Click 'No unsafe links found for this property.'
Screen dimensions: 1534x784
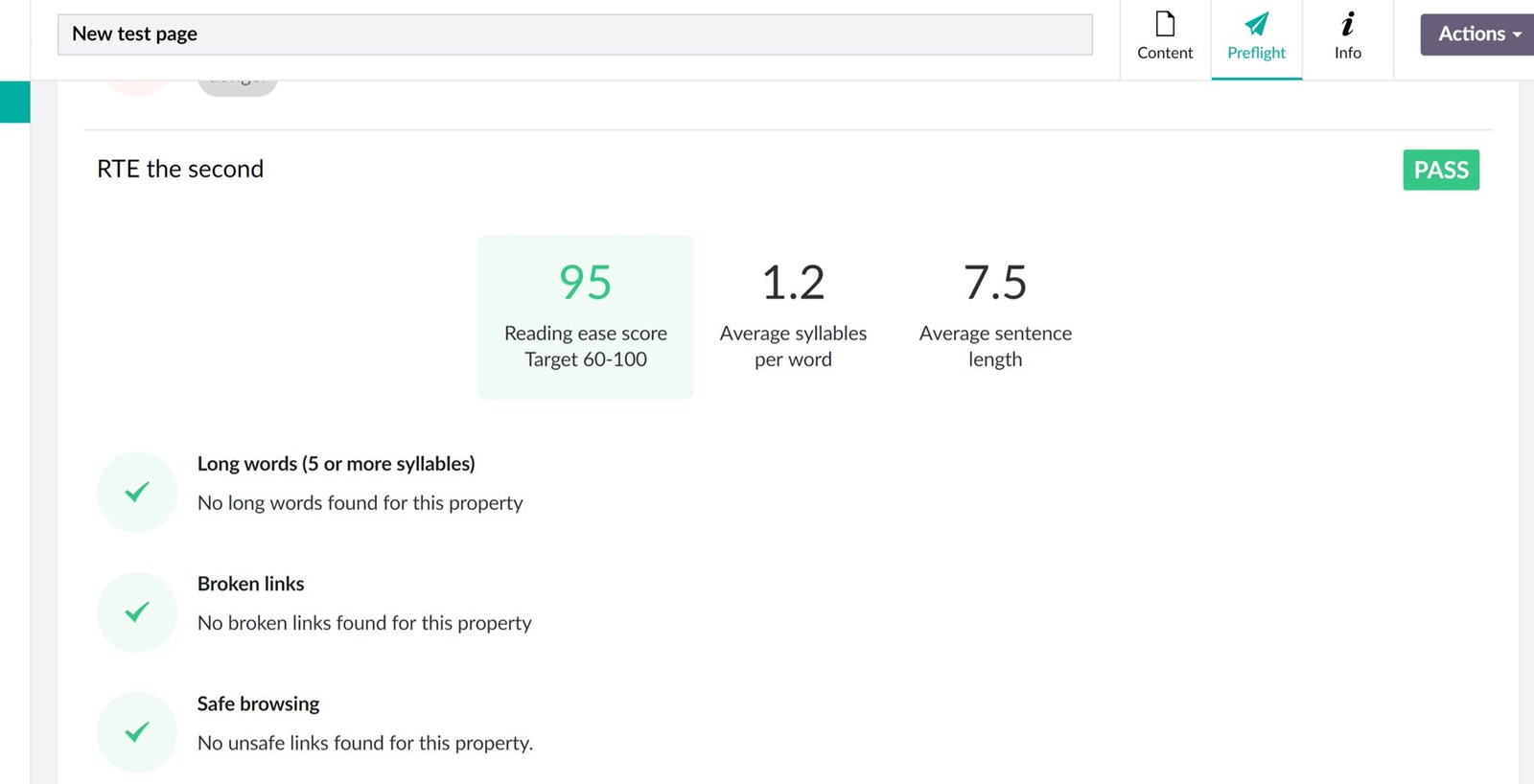pos(365,743)
